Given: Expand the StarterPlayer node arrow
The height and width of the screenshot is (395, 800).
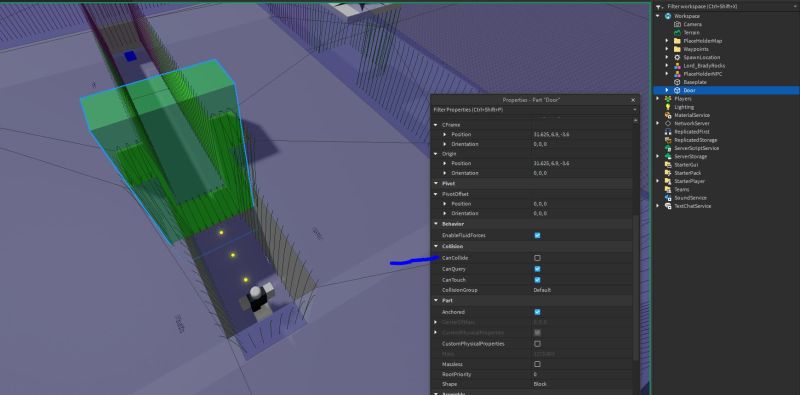Looking at the screenshot, I should [x=658, y=181].
